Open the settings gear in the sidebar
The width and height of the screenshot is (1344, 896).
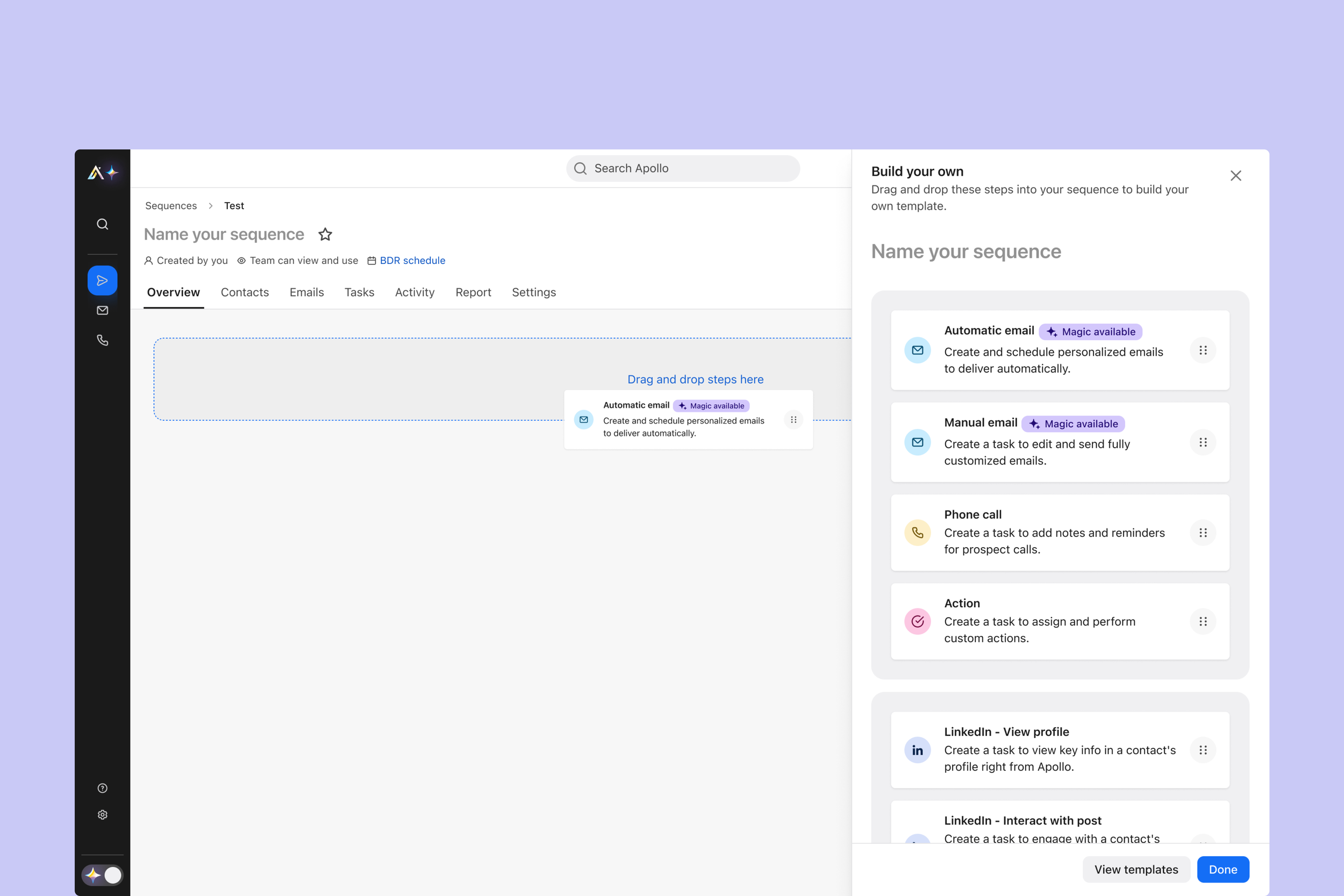tap(102, 815)
